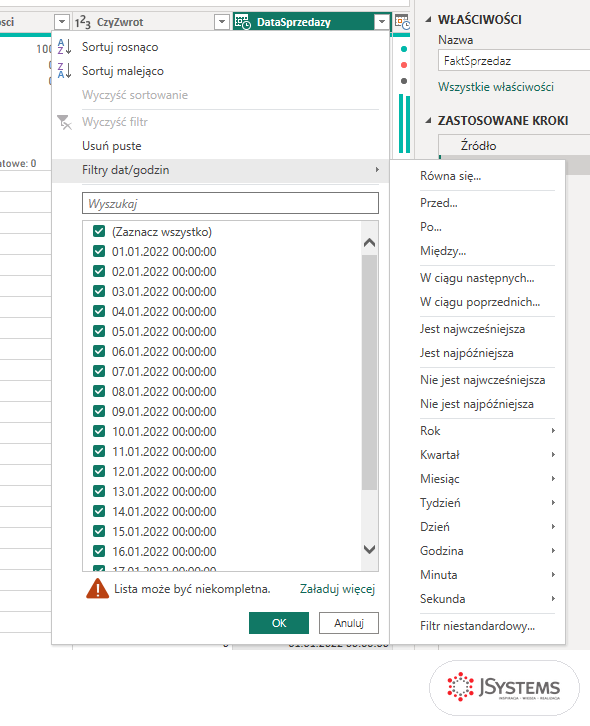Image resolution: width=590 pixels, height=726 pixels.
Task: Click the 123 type icon of CzyZwrot
Action: click(82, 22)
